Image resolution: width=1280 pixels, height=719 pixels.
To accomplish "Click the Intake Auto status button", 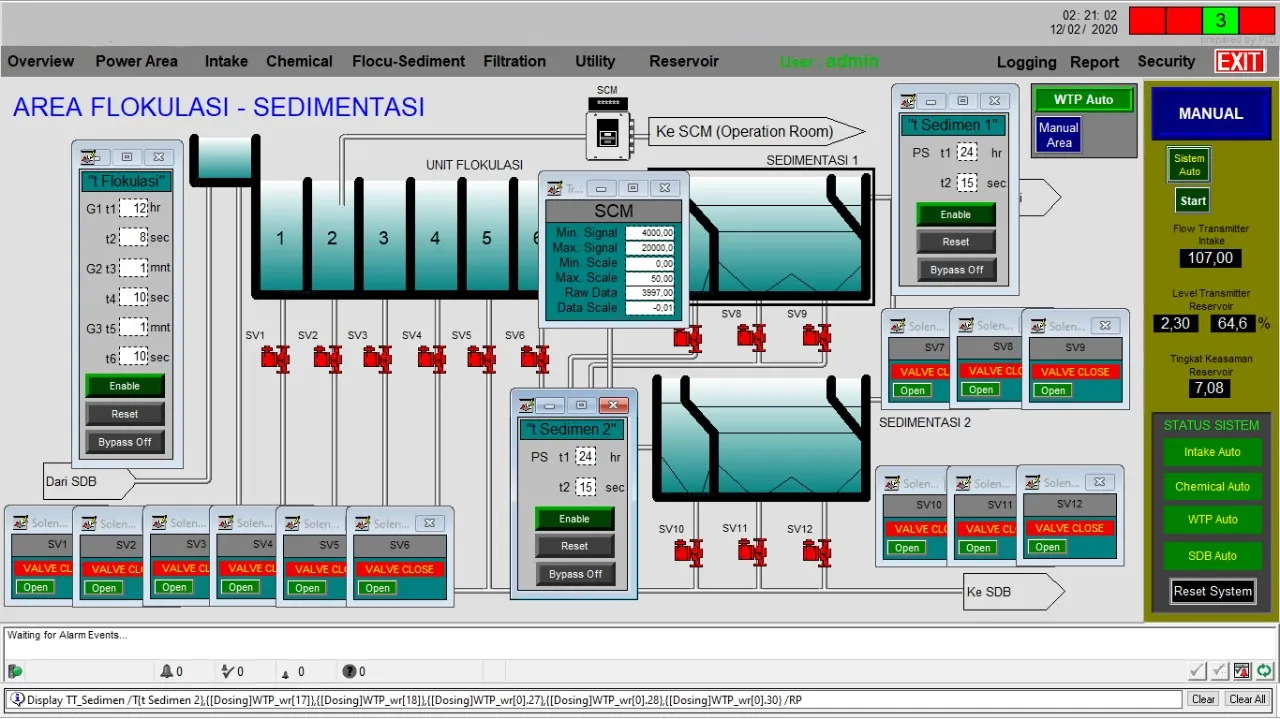I will pyautogui.click(x=1212, y=452).
